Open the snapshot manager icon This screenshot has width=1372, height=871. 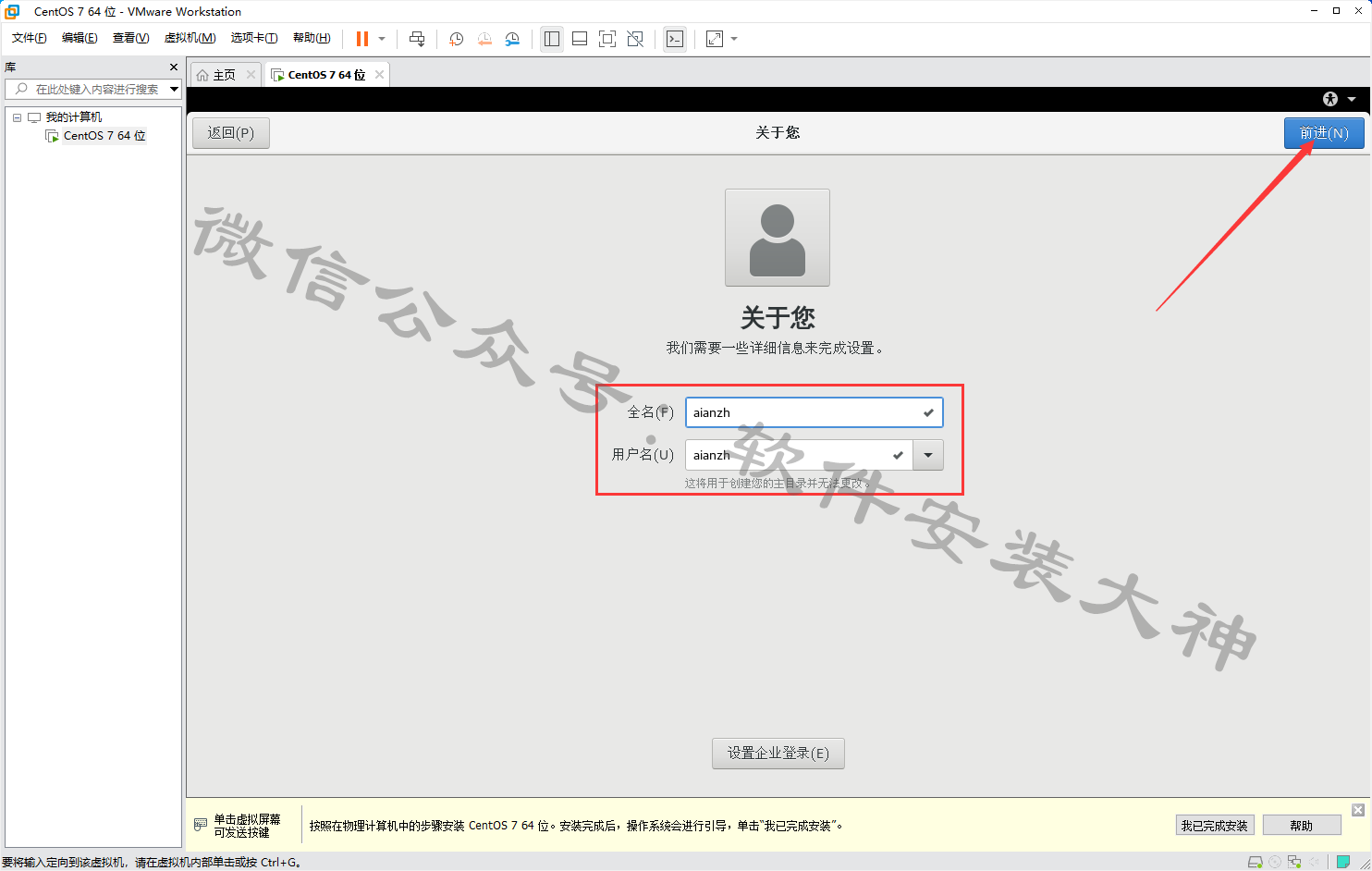point(512,39)
